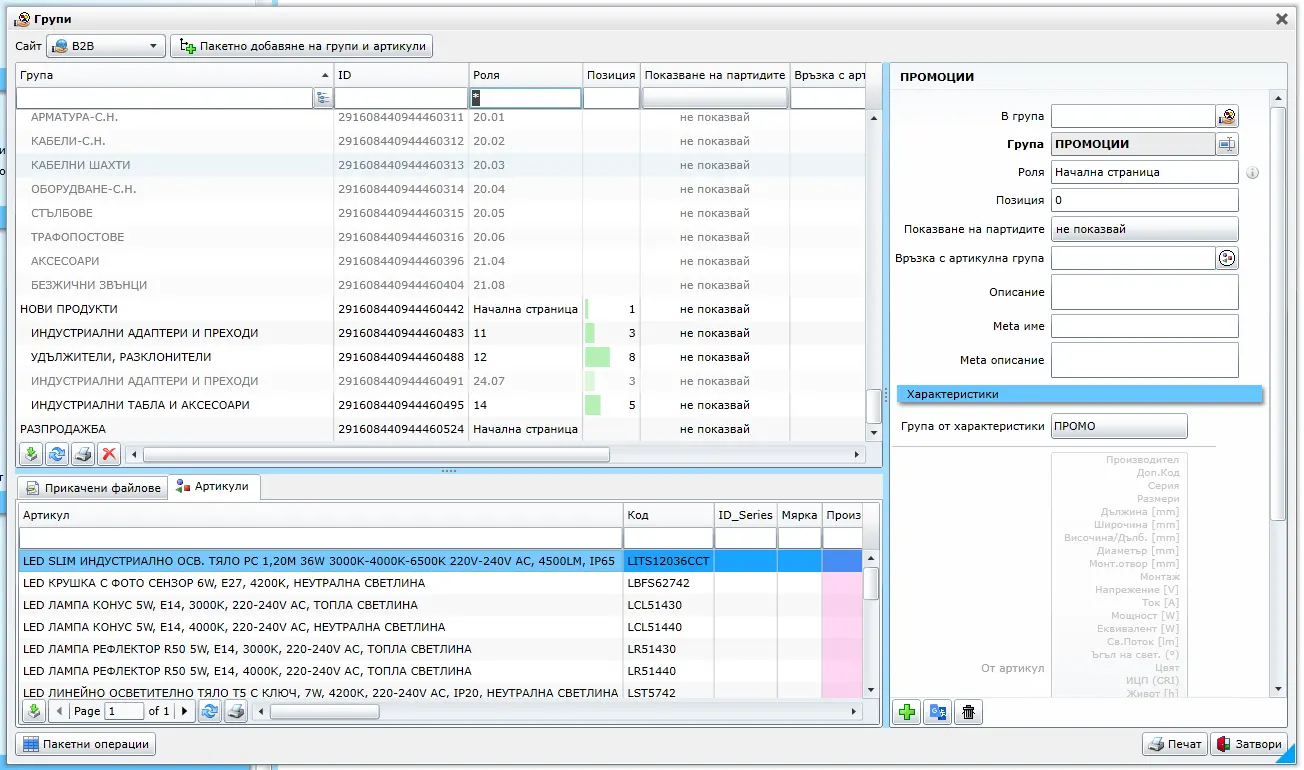Click the ID column filter field
Image resolution: width=1304 pixels, height=770 pixels.
(x=401, y=98)
